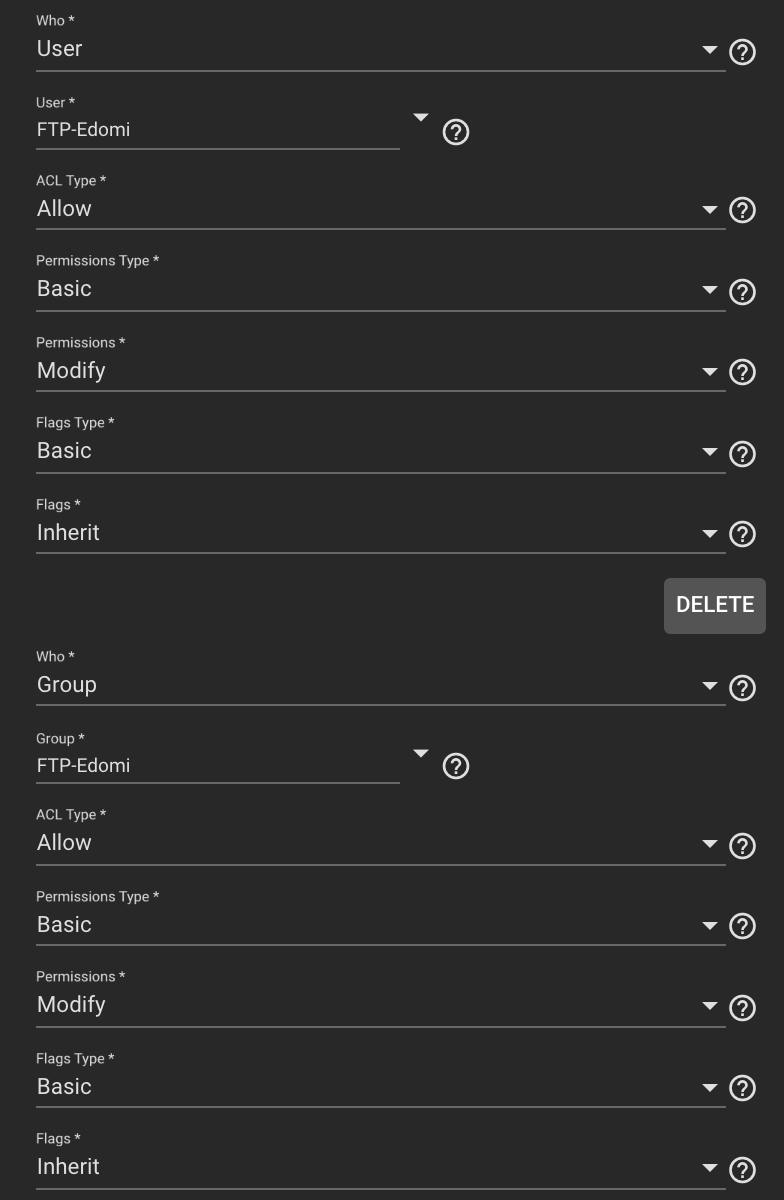Expand first Permissions dropdown showing Modify
This screenshot has height=1200, width=784.
[380, 371]
